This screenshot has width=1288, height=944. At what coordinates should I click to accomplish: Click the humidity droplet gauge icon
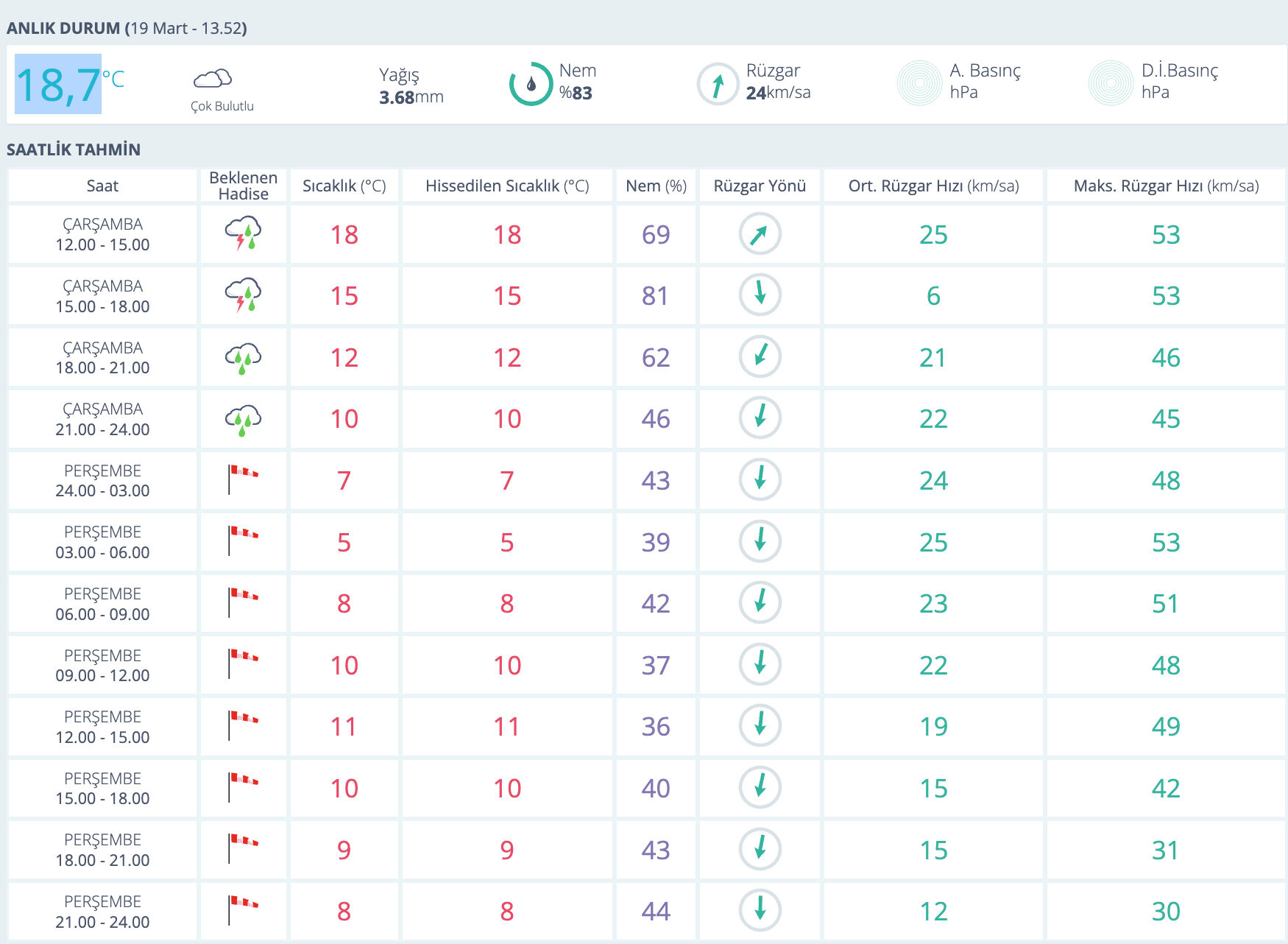point(531,84)
